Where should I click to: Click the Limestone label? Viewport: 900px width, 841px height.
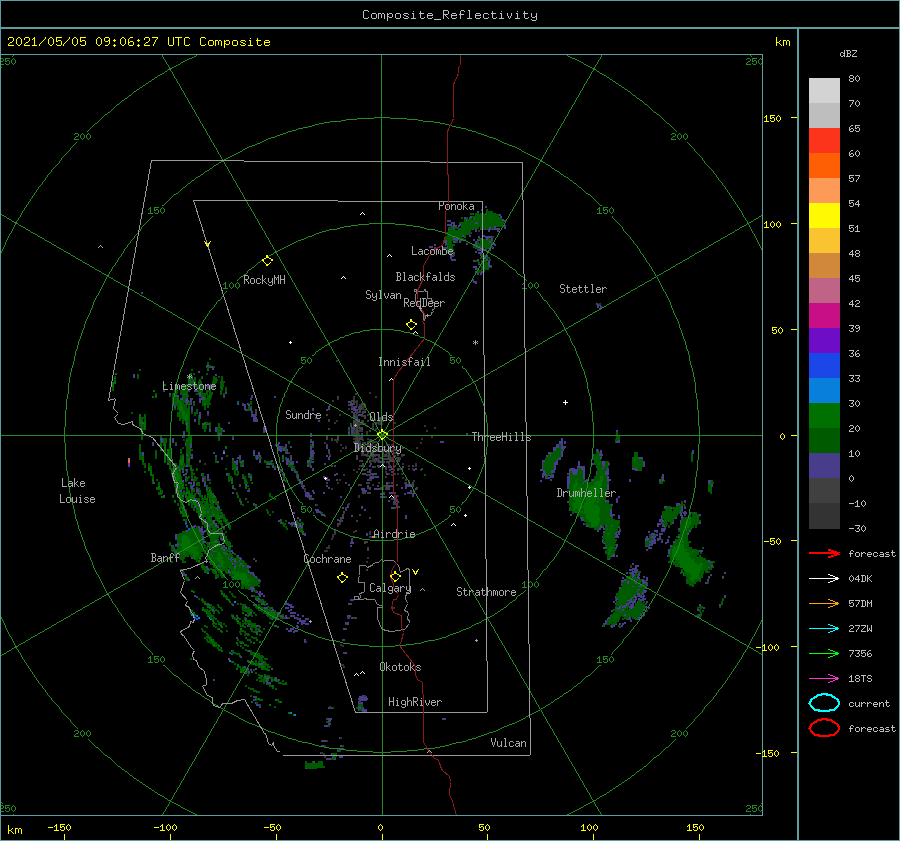189,386
